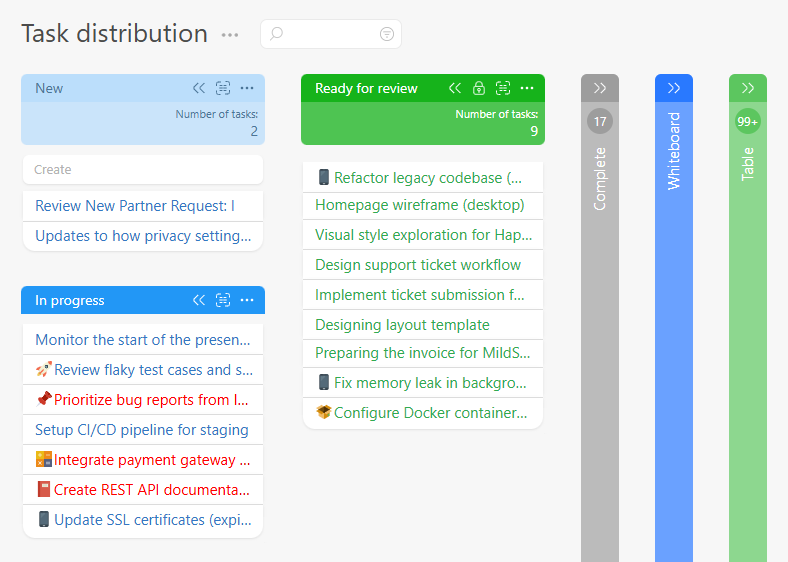This screenshot has height=562, width=788.
Task: Click the scan icon in New column header
Action: pos(223,88)
